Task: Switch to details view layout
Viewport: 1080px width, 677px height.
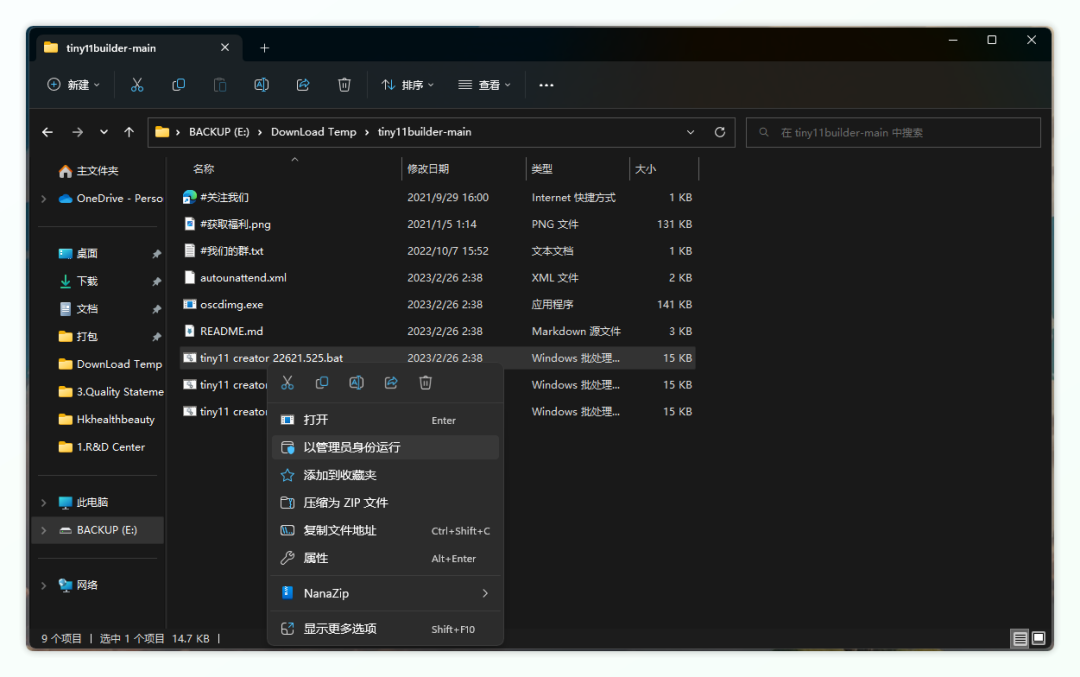Action: pos(1019,638)
